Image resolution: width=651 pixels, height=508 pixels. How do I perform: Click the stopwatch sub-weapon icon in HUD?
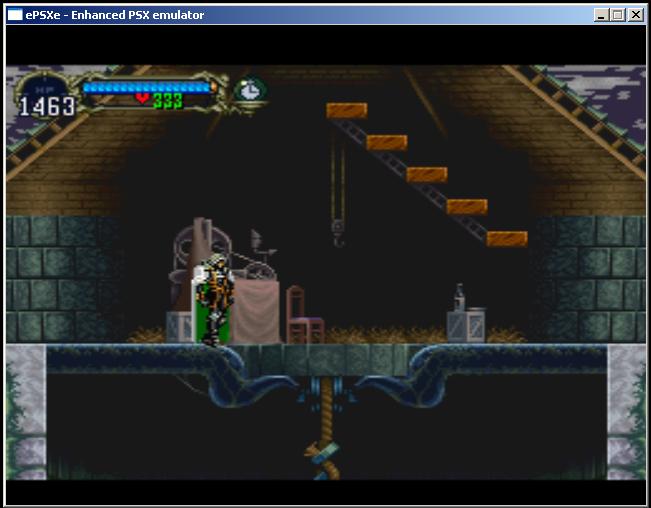[x=250, y=90]
